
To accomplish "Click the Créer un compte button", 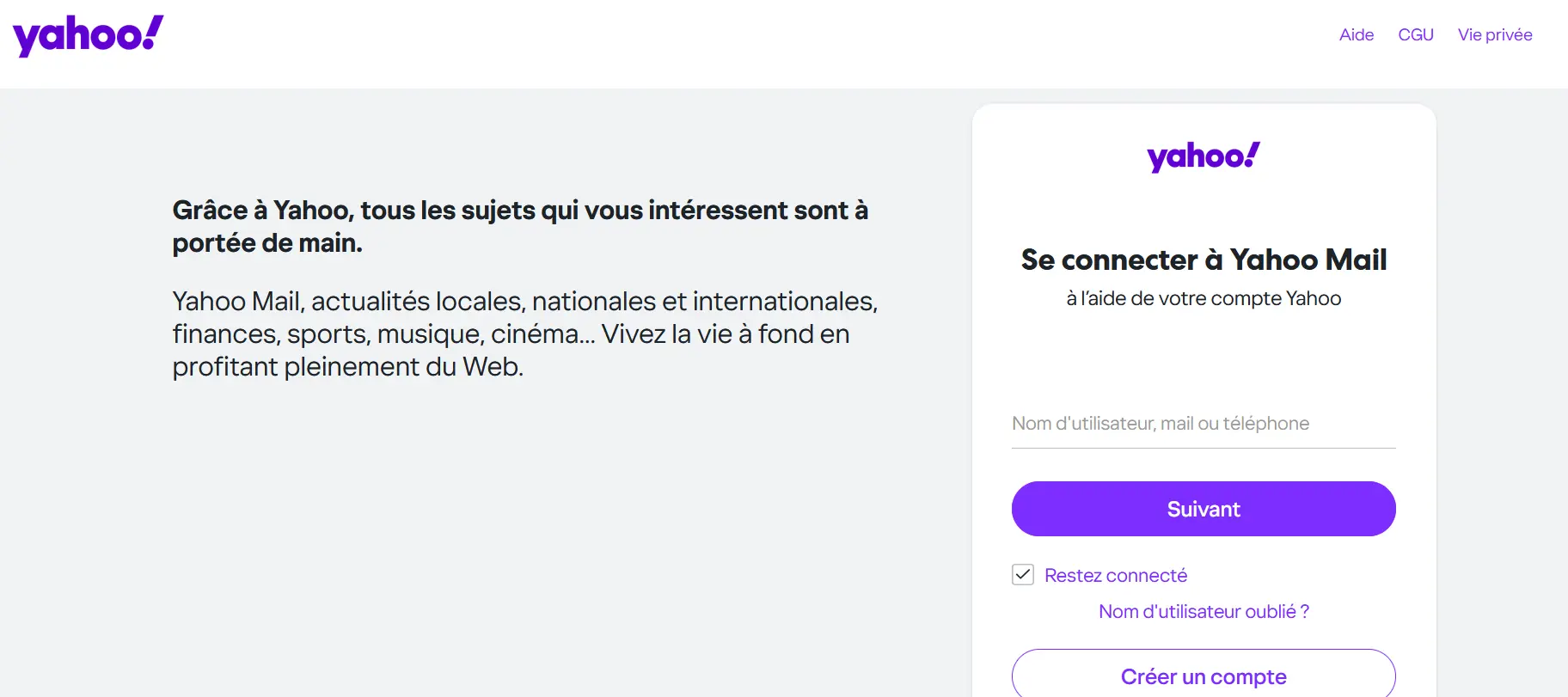I will point(1204,673).
